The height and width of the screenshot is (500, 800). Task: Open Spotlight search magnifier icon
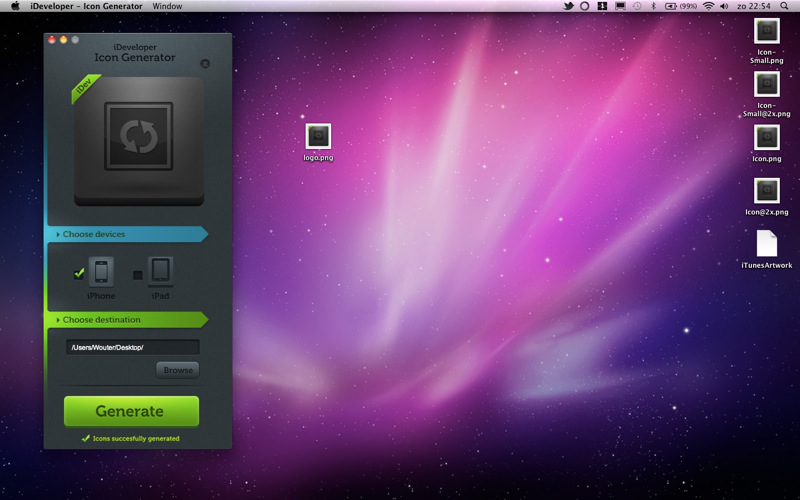pyautogui.click(x=784, y=6)
